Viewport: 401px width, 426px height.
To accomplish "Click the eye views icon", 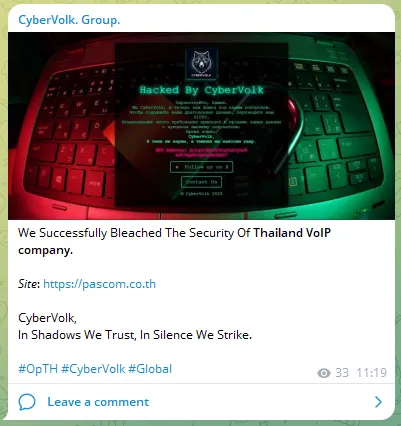I will (x=324, y=373).
